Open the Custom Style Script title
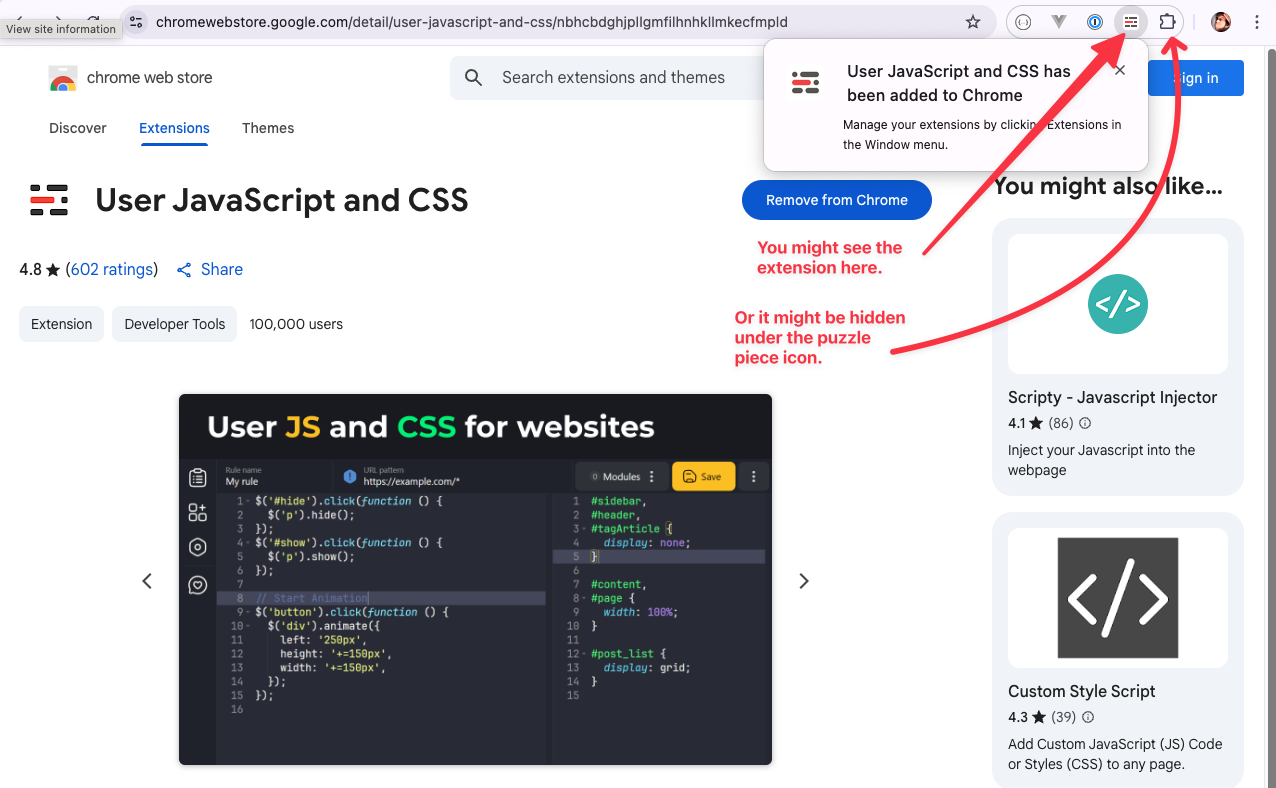This screenshot has height=788, width=1276. pyautogui.click(x=1082, y=691)
